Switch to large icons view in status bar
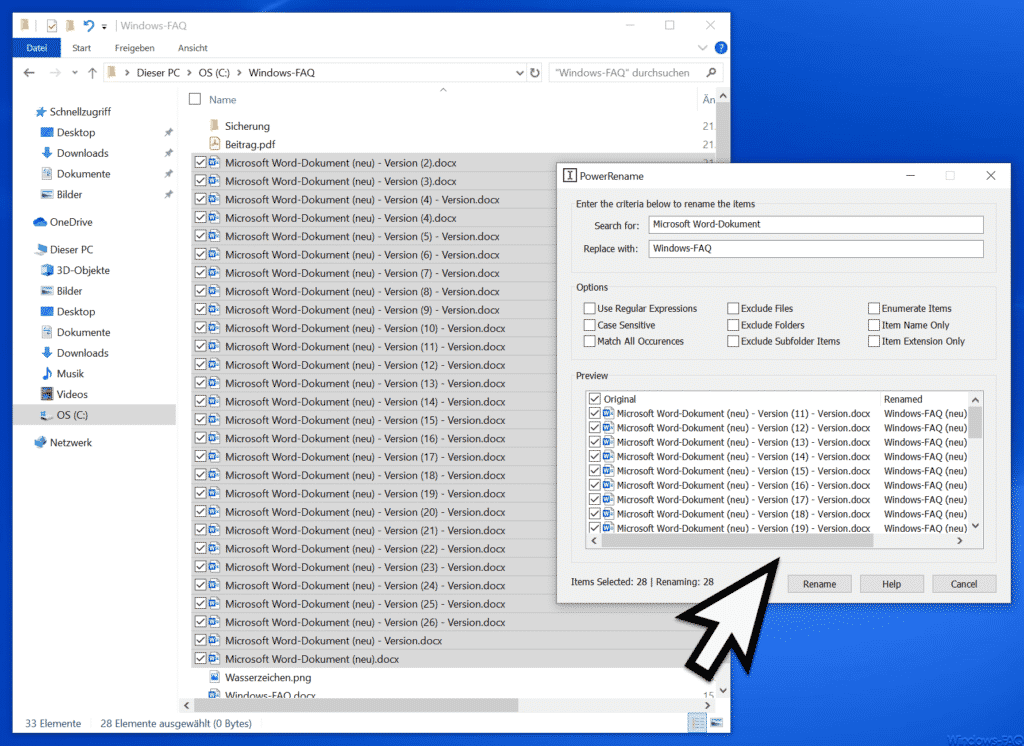The image size is (1024, 746). tap(716, 722)
